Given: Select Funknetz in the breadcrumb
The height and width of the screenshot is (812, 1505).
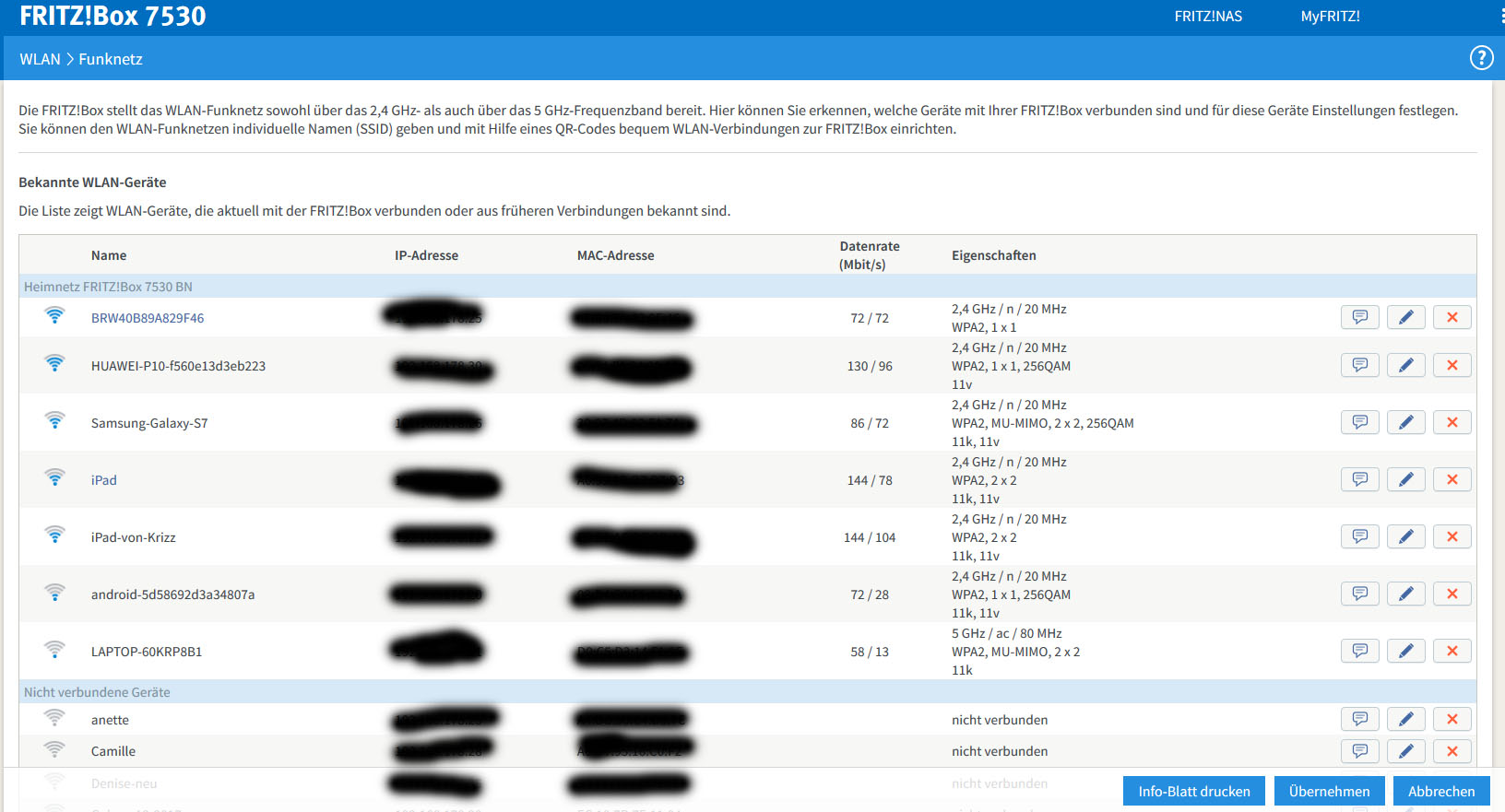Looking at the screenshot, I should [x=111, y=59].
